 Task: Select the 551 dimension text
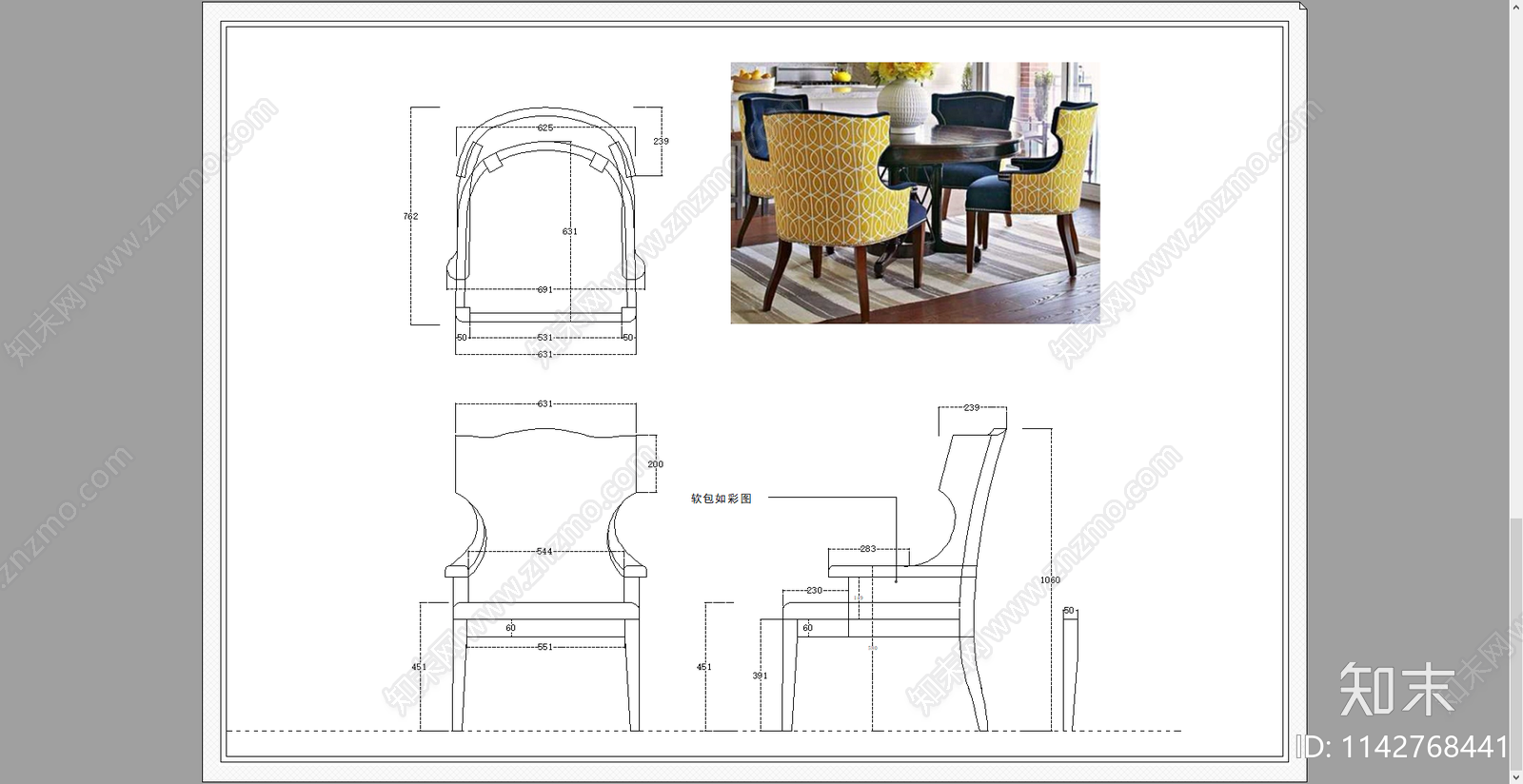pyautogui.click(x=544, y=646)
